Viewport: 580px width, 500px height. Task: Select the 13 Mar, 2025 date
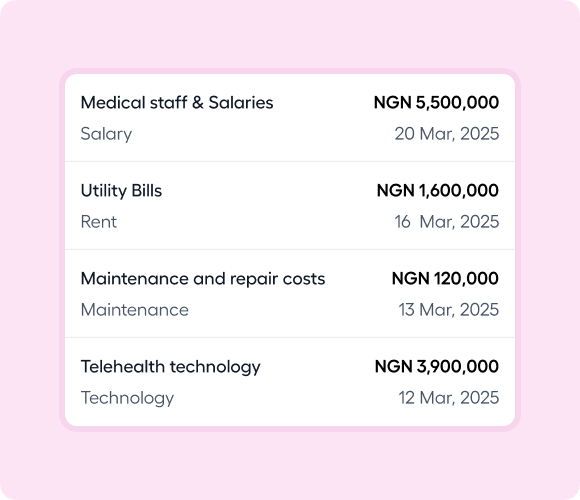point(449,310)
